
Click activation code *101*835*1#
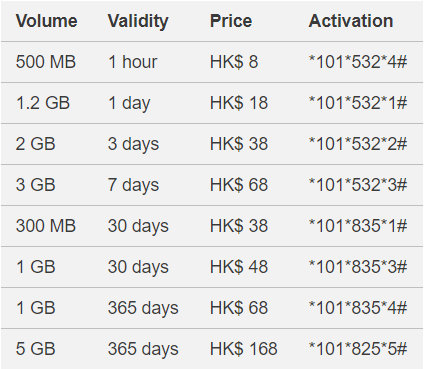tap(358, 226)
